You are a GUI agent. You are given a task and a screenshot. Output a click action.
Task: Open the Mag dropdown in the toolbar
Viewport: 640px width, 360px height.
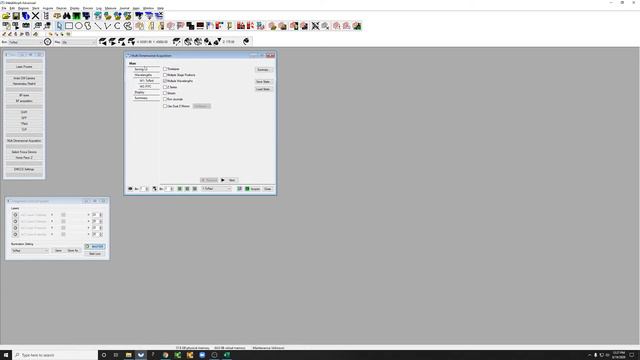coord(78,42)
